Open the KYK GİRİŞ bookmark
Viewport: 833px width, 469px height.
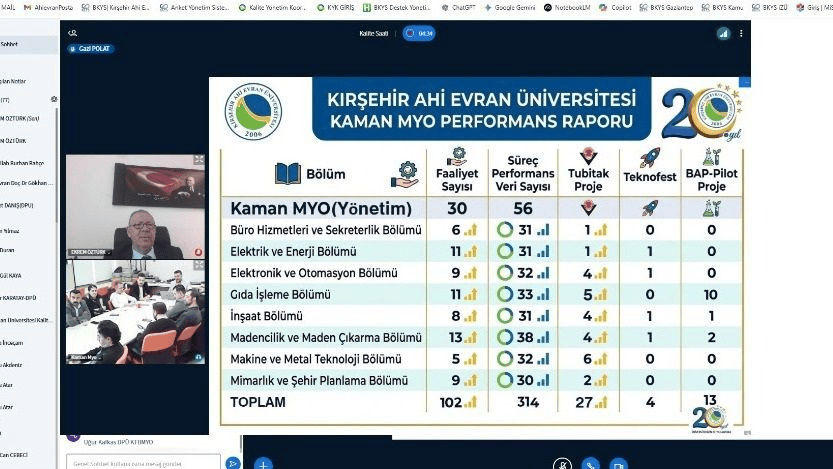point(335,7)
